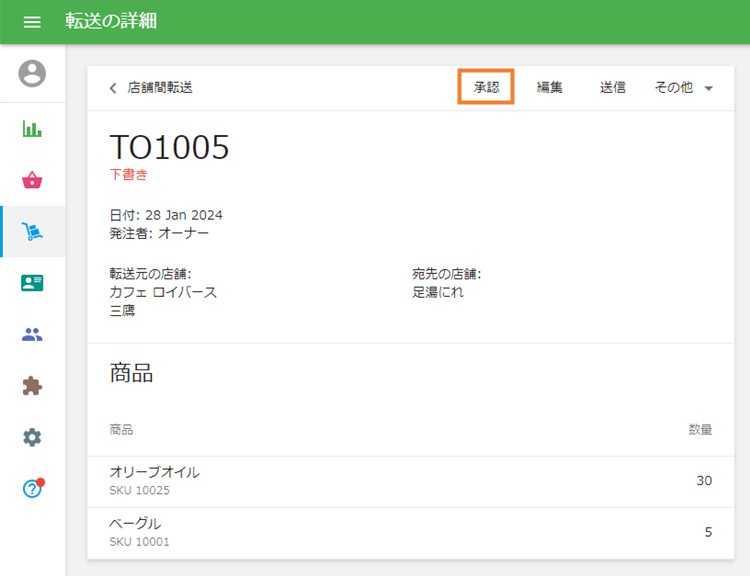Click the user account avatar icon
Viewport: 750px width, 576px height.
(x=32, y=73)
